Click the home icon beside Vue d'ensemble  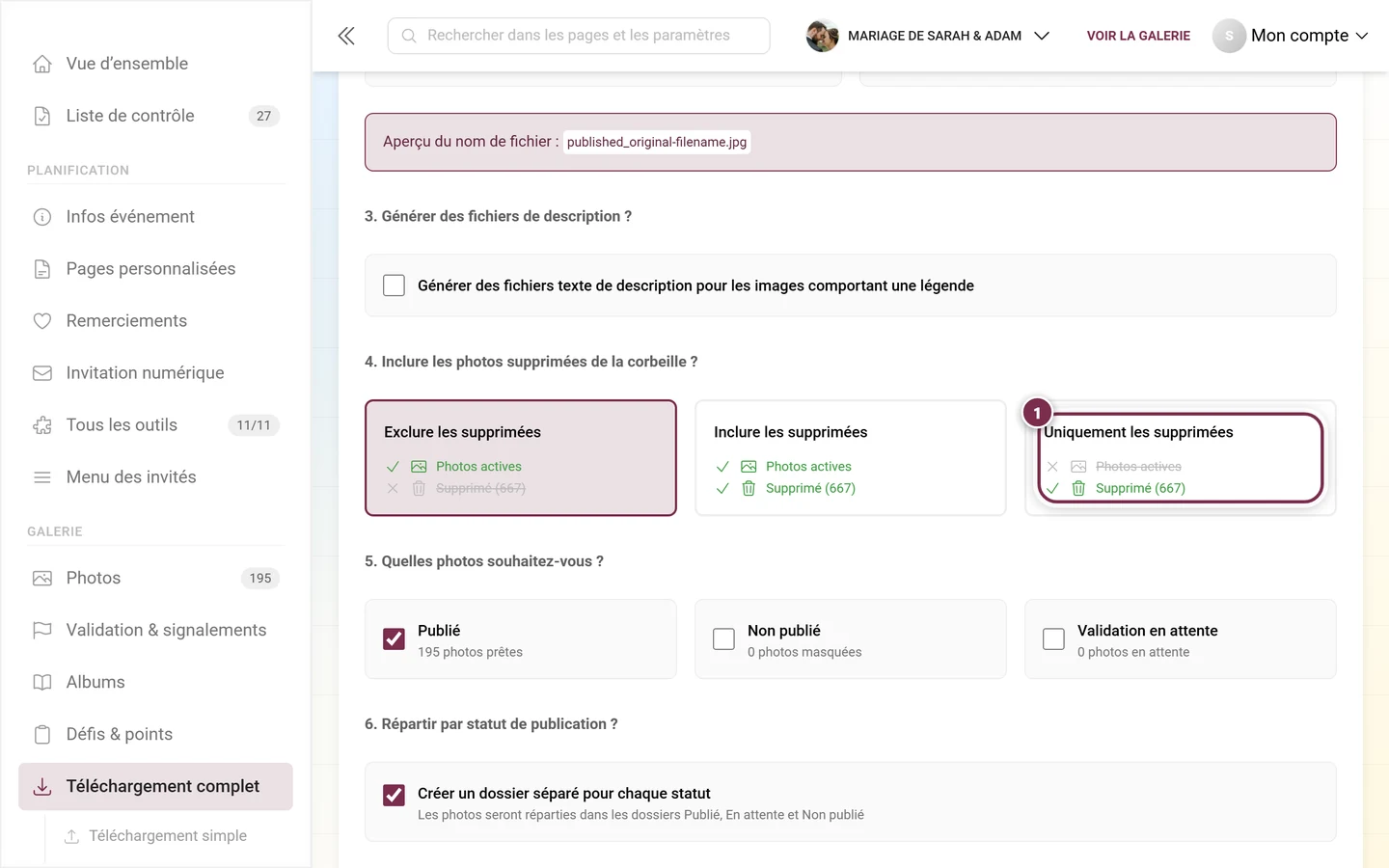click(42, 64)
